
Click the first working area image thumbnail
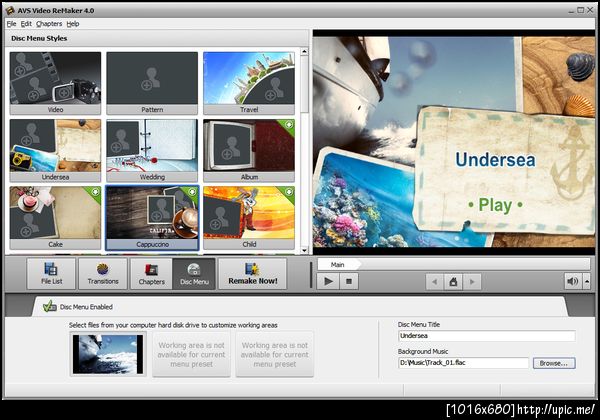[108, 354]
